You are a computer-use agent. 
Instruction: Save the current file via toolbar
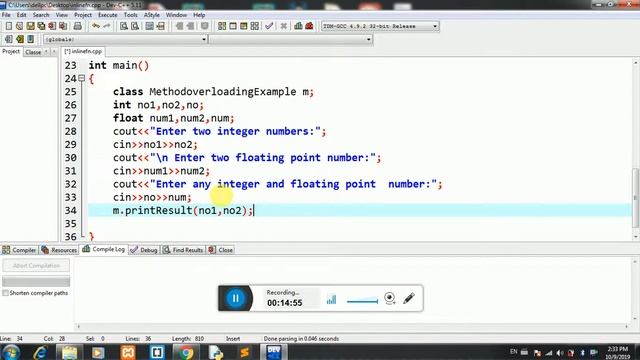[x=30, y=26]
